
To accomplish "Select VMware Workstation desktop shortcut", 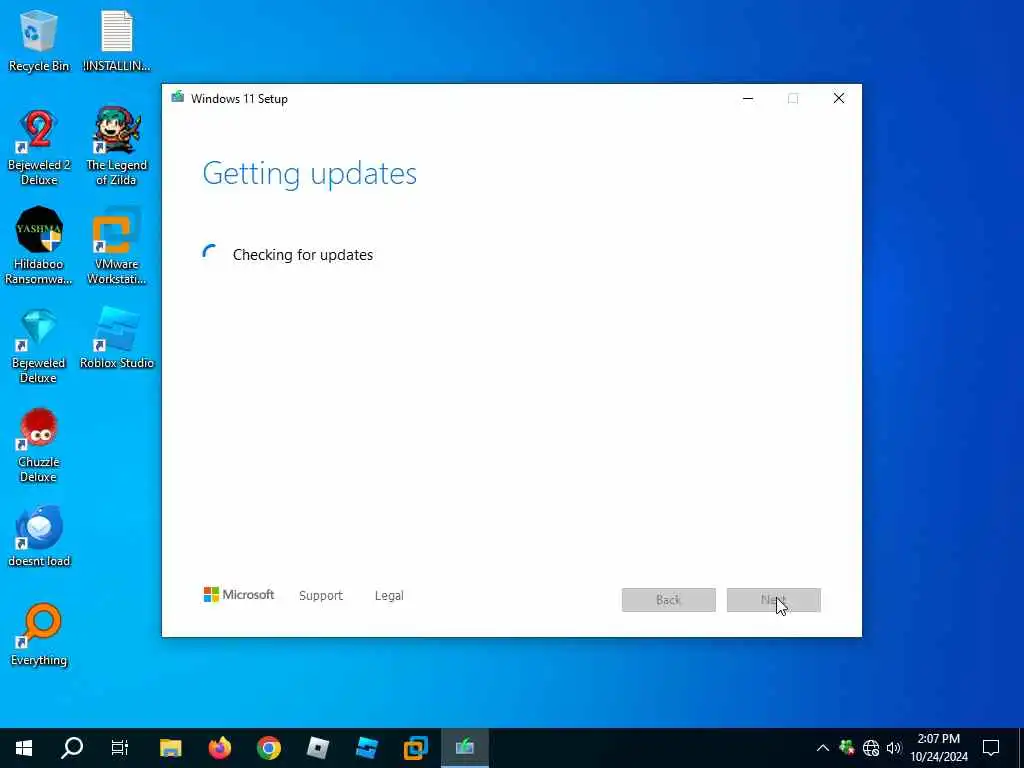I will click(117, 246).
